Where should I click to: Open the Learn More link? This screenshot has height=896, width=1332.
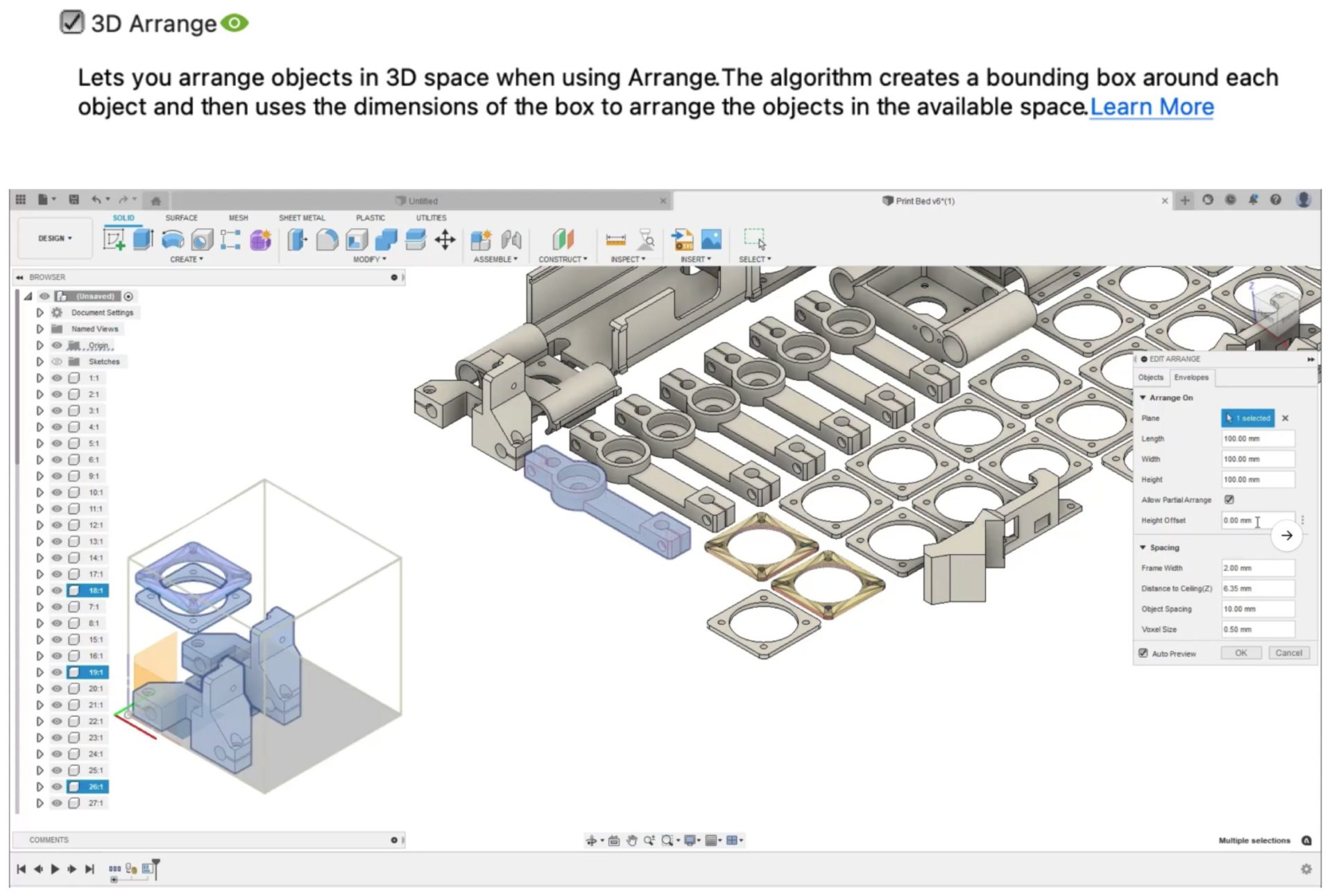pyautogui.click(x=1152, y=107)
